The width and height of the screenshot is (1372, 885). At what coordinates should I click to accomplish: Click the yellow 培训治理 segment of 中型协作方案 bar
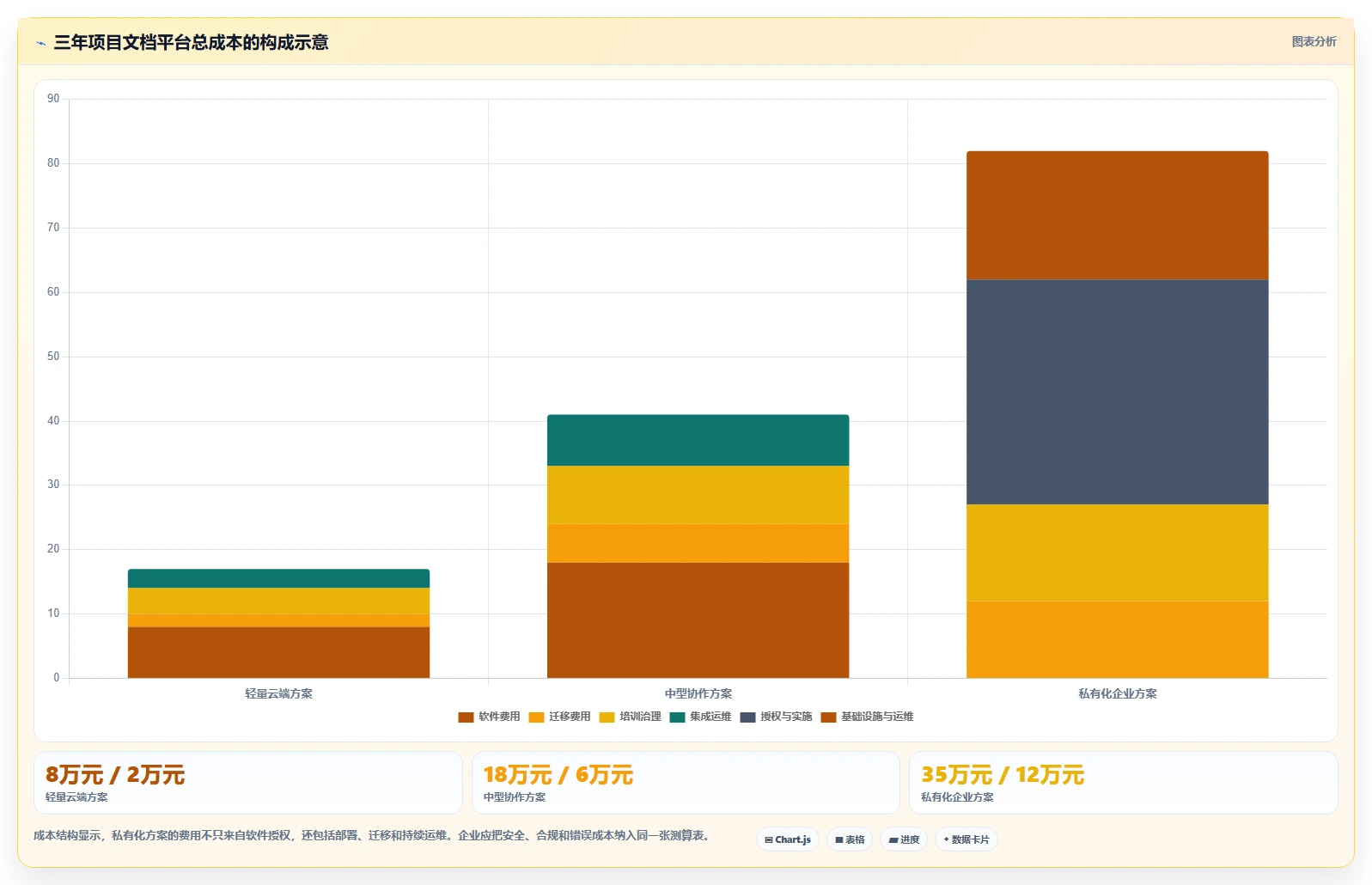coord(698,495)
